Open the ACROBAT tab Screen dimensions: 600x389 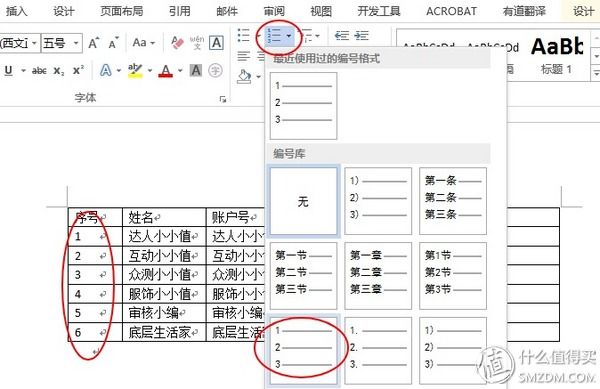tap(452, 11)
